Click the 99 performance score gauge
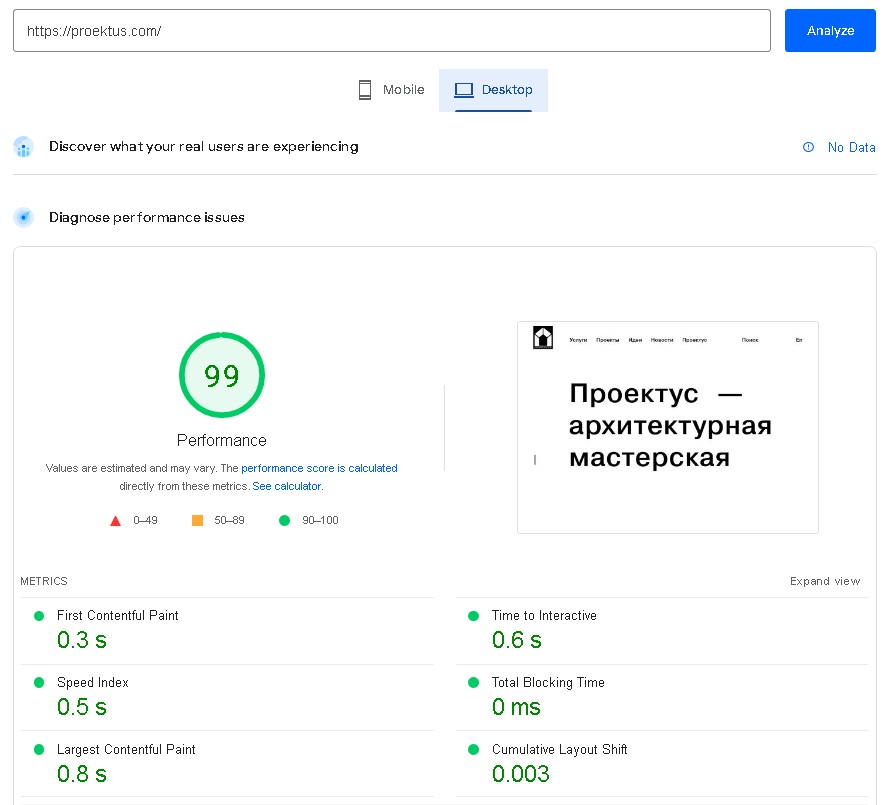The height and width of the screenshot is (805, 891). pyautogui.click(x=222, y=375)
